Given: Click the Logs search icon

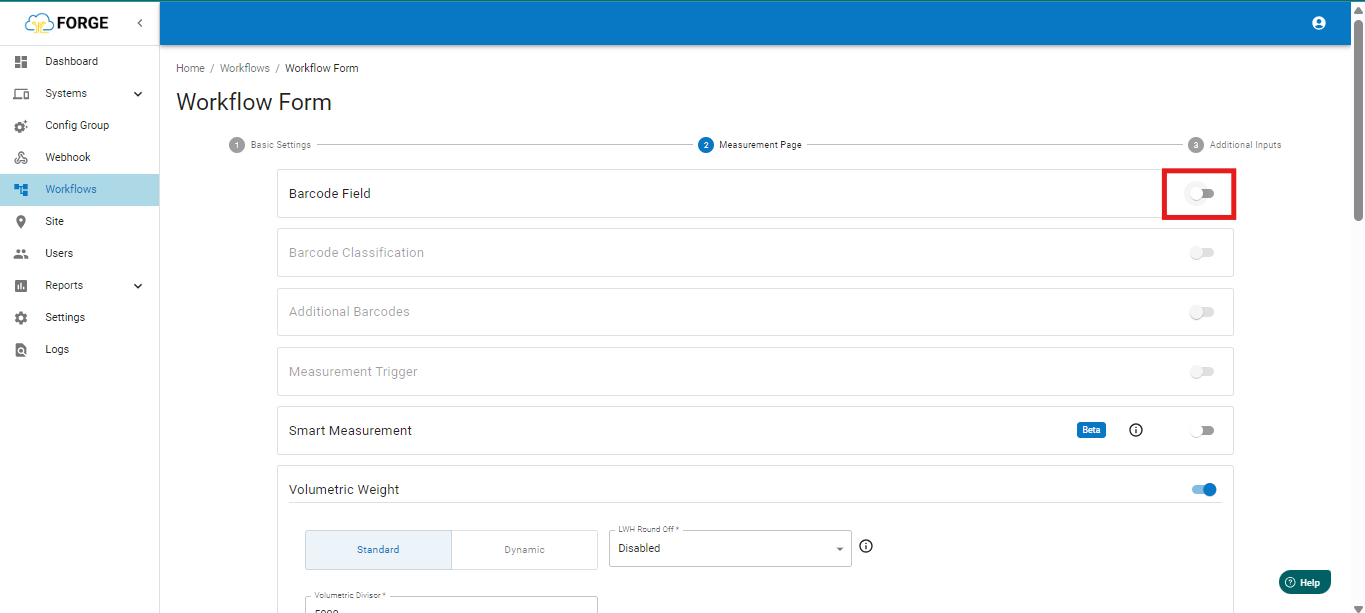Looking at the screenshot, I should [x=21, y=350].
